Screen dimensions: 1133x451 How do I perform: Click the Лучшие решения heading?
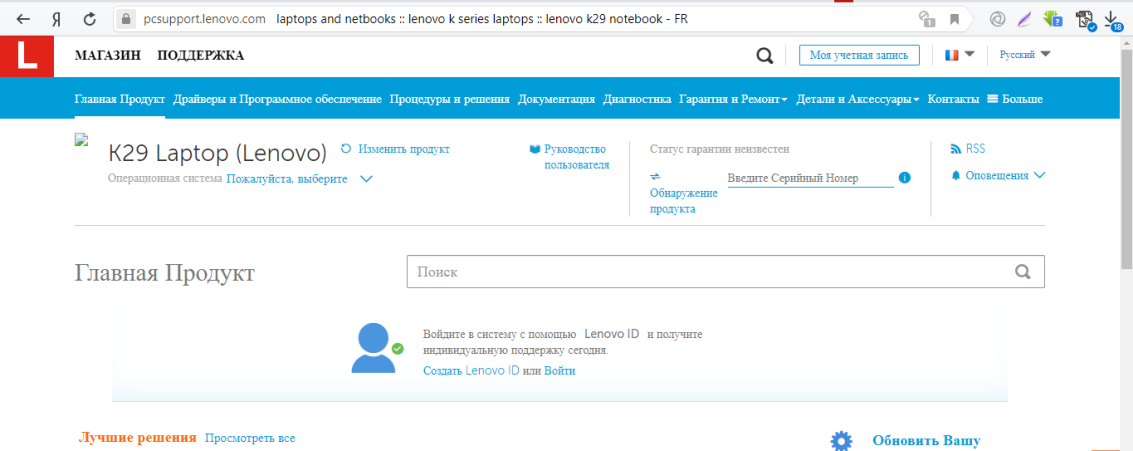(x=137, y=438)
